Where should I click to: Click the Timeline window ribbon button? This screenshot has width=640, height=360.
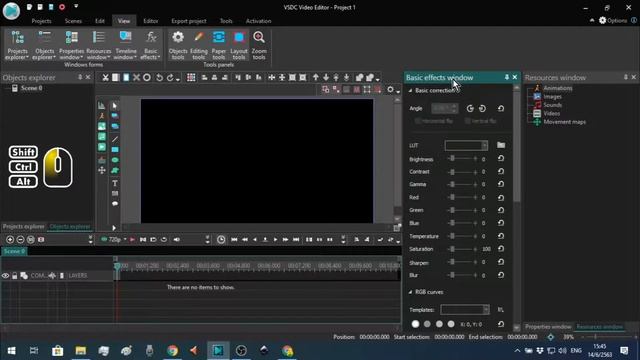125,45
